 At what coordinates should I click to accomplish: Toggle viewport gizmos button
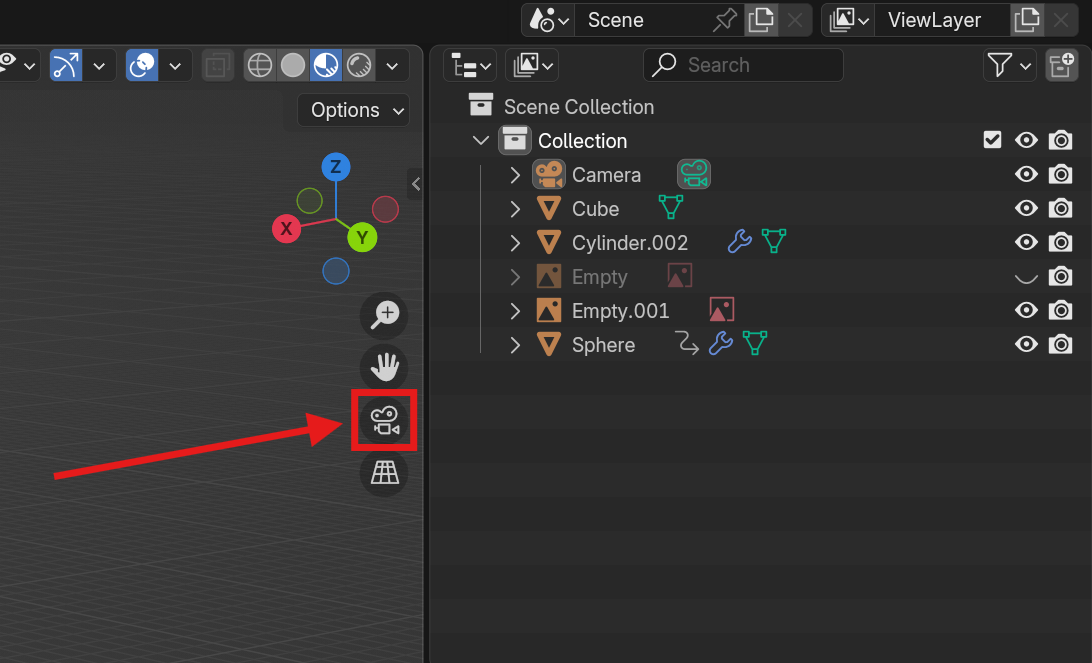66,65
